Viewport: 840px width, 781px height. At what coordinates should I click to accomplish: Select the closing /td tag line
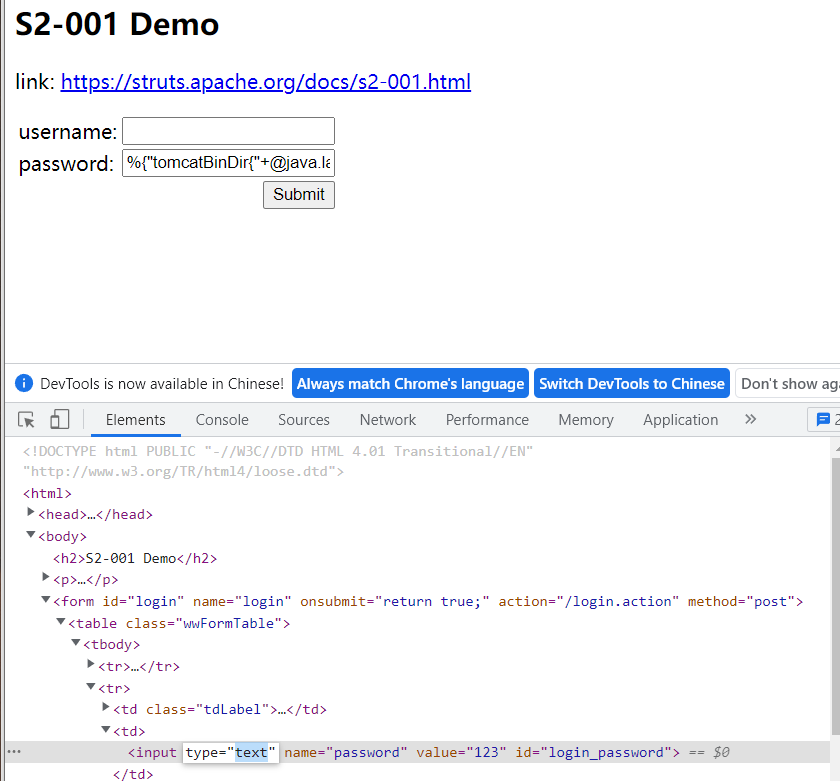pyautogui.click(x=133, y=774)
